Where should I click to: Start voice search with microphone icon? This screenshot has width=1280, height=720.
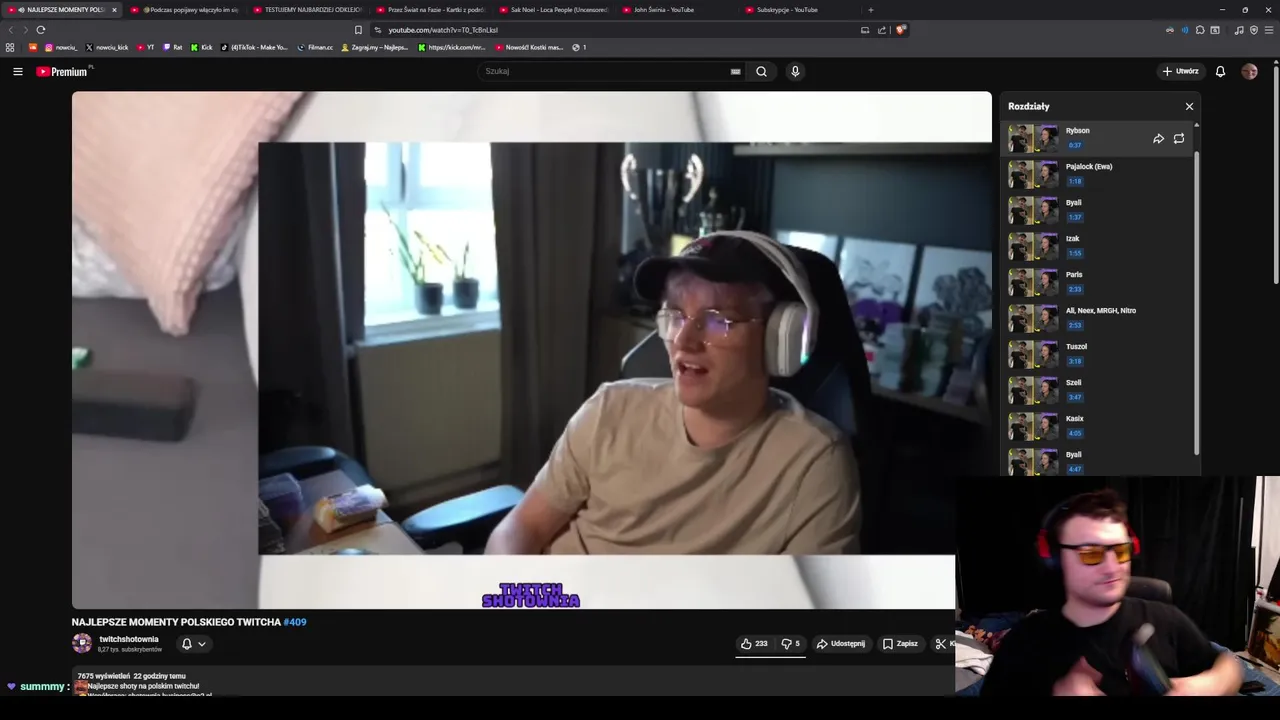pyautogui.click(x=795, y=71)
